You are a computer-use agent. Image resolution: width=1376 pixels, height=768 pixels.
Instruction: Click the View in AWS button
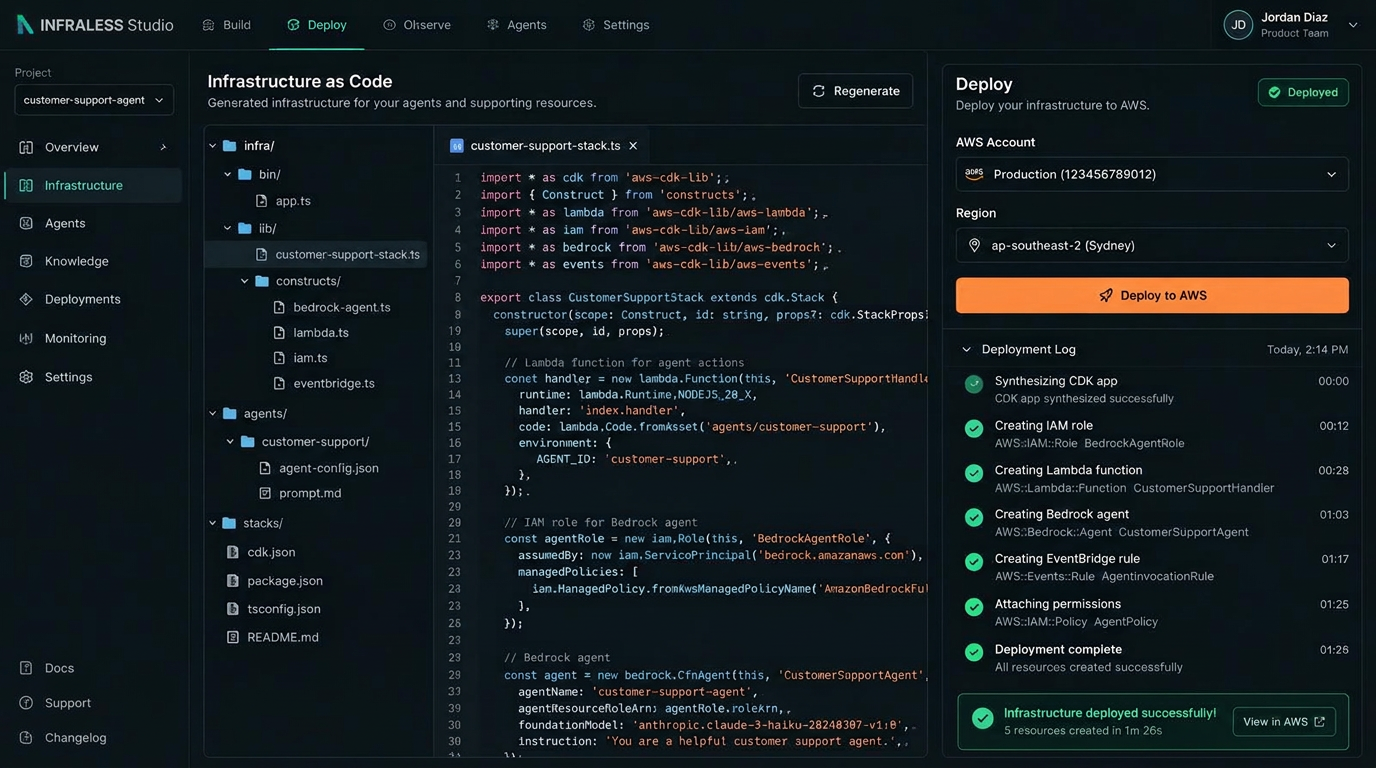tap(1284, 722)
